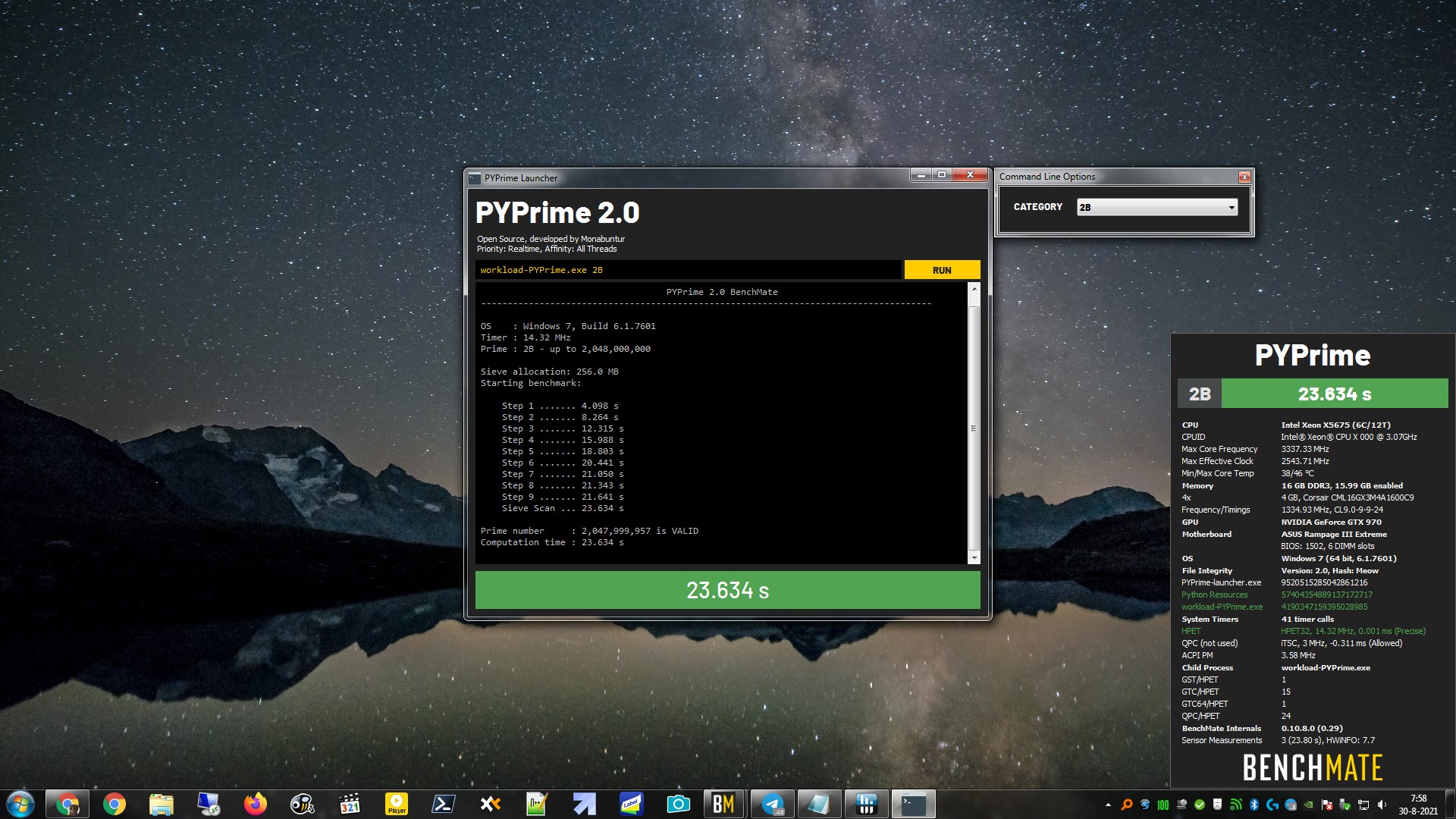Click the Show desktop strip on the taskbar
1456x819 pixels.
(1450, 804)
